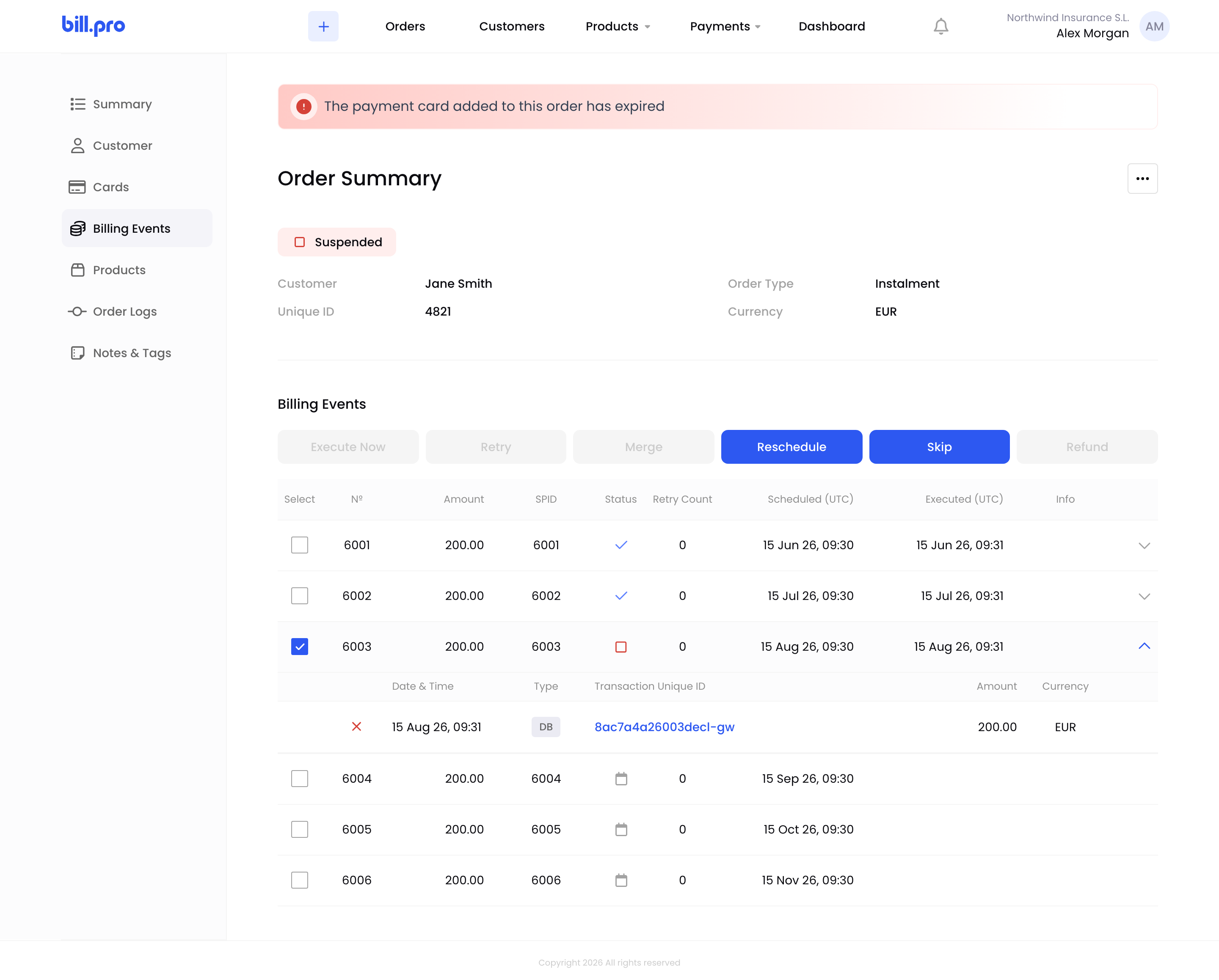Viewport: 1219px width, 980px height.
Task: Open transaction link 8ac7a4a26003decl-gw
Action: [x=664, y=727]
